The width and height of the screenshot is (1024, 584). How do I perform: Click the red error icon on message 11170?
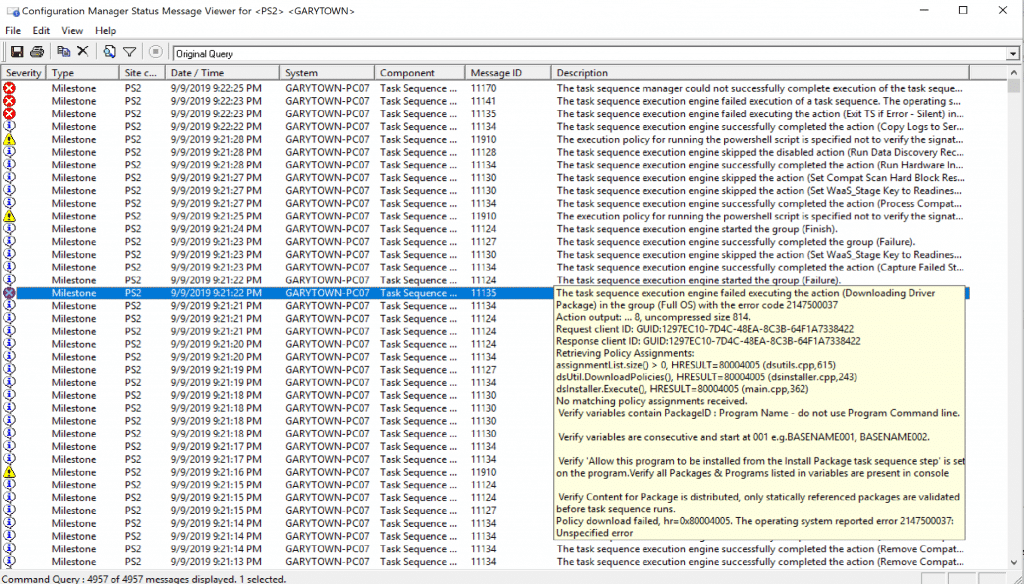10,88
